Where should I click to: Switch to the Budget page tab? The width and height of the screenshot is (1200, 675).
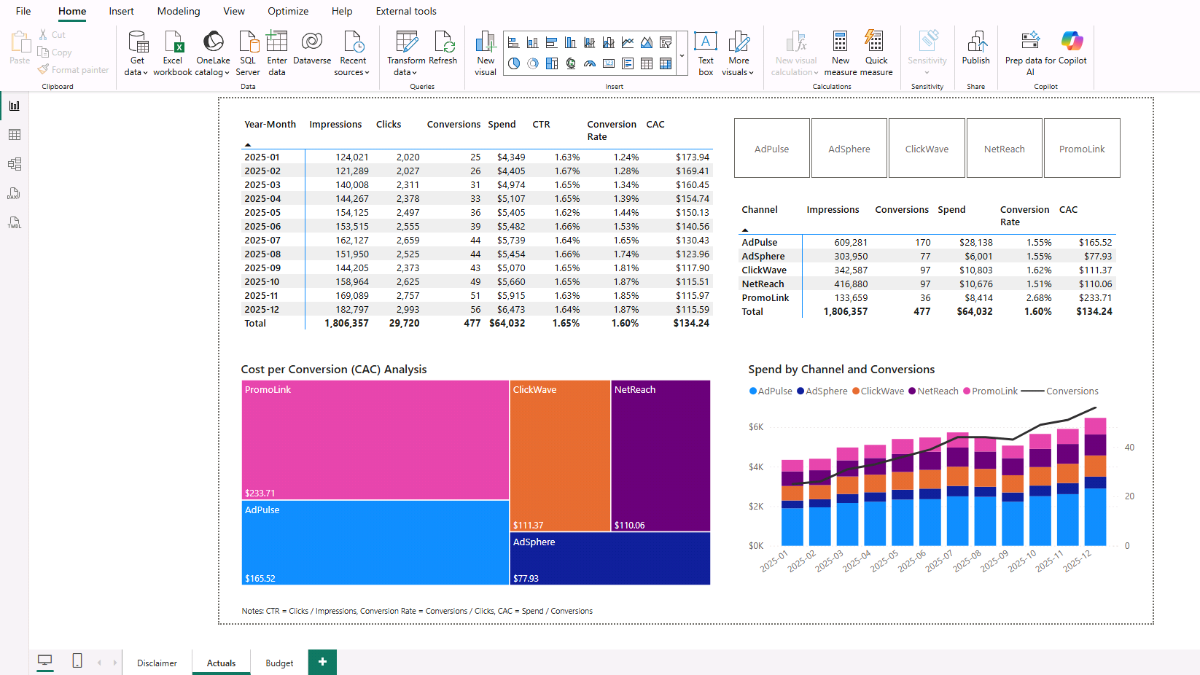[279, 663]
